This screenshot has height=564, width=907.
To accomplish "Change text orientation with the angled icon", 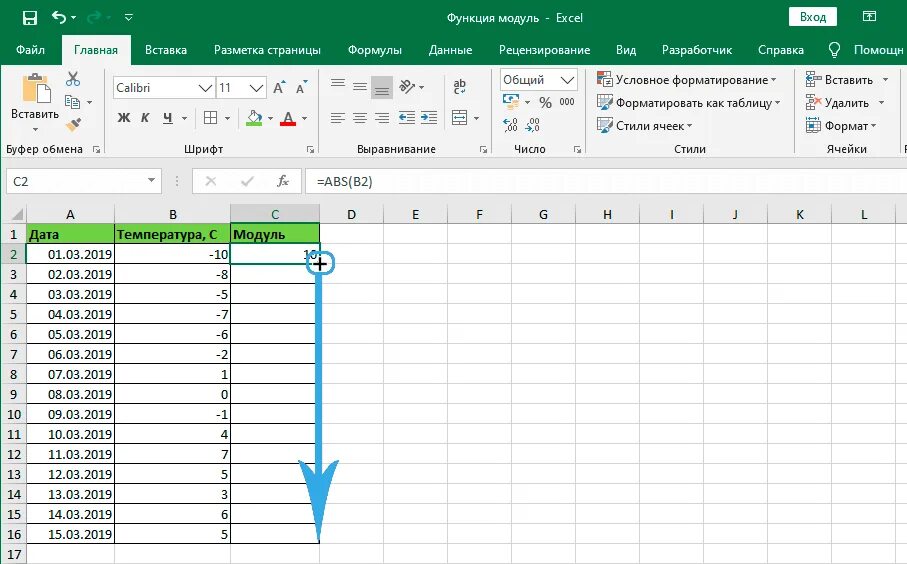I will click(x=407, y=87).
